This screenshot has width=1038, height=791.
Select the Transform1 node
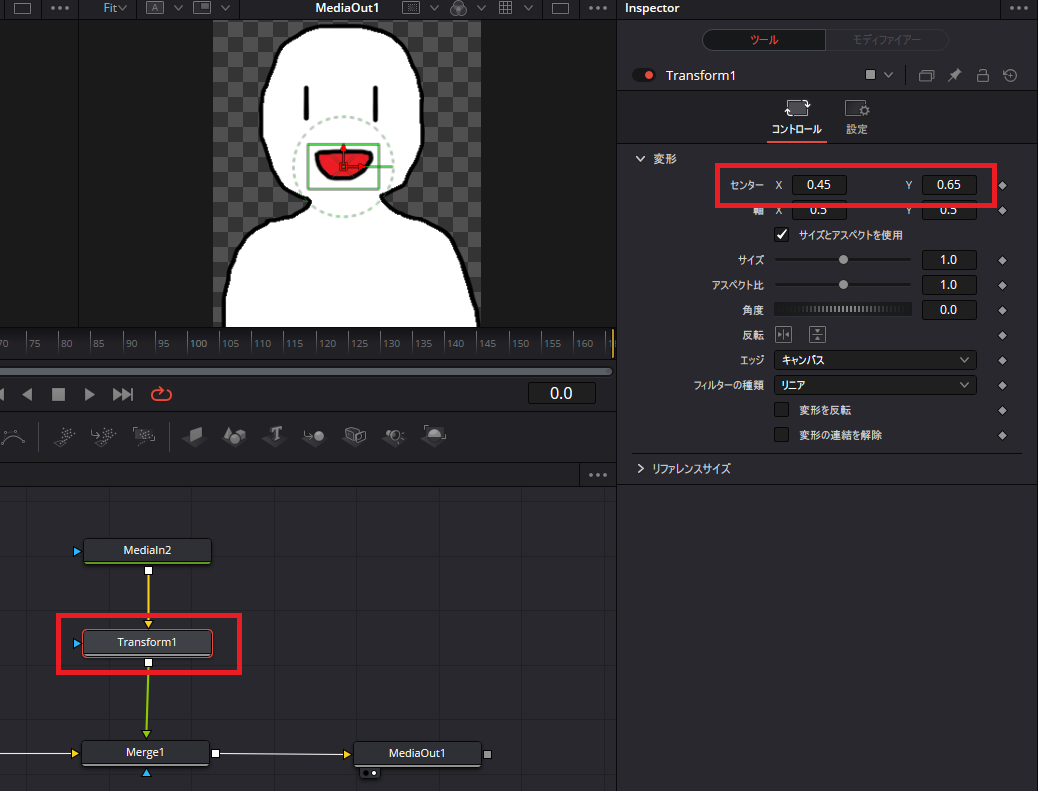click(x=147, y=643)
